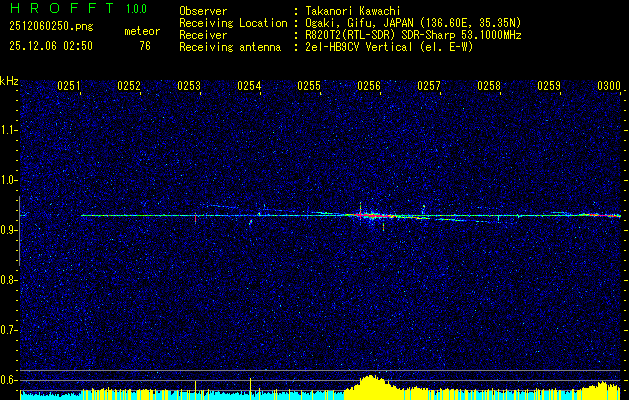629x400 pixels.
Task: Click the 0.9 kHz axis label
Action: point(8,230)
